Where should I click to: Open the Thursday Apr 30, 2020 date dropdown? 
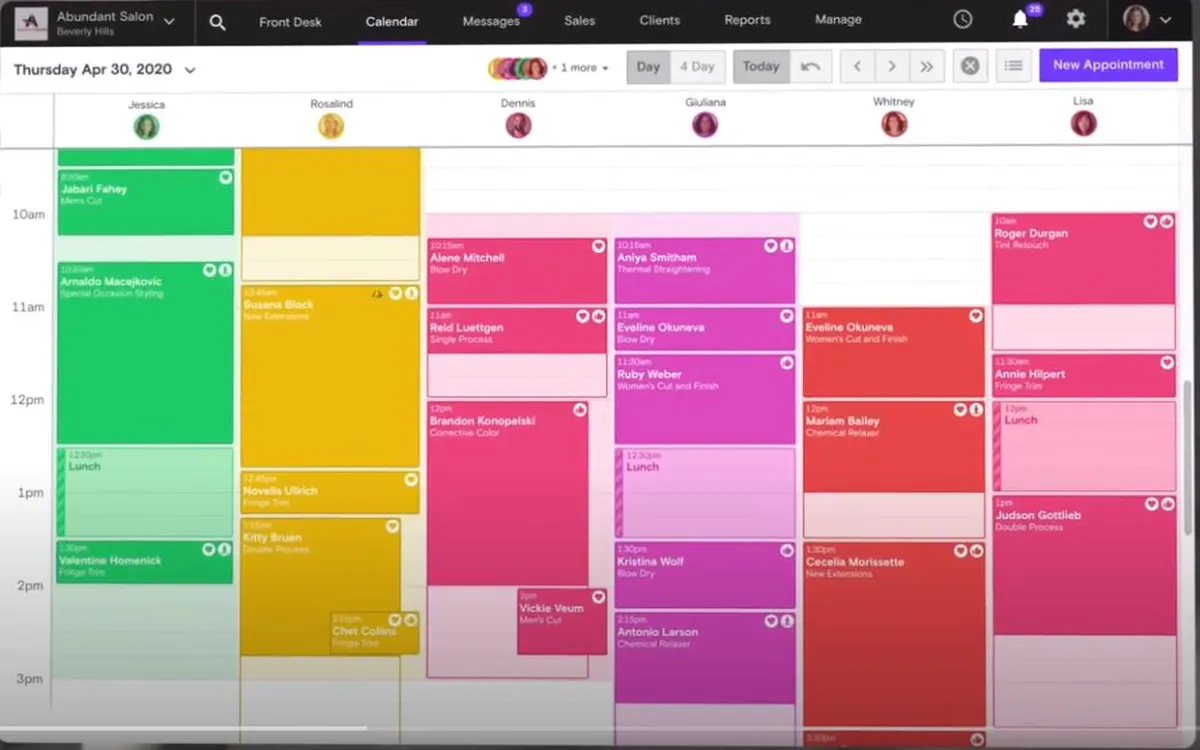[x=105, y=70]
